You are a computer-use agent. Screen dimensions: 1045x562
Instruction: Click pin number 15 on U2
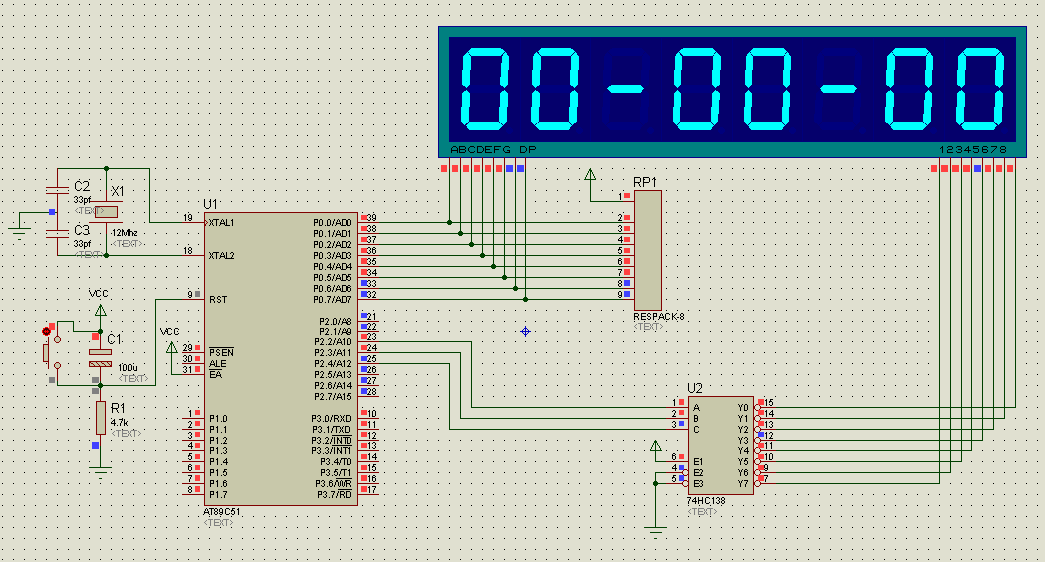click(x=768, y=403)
